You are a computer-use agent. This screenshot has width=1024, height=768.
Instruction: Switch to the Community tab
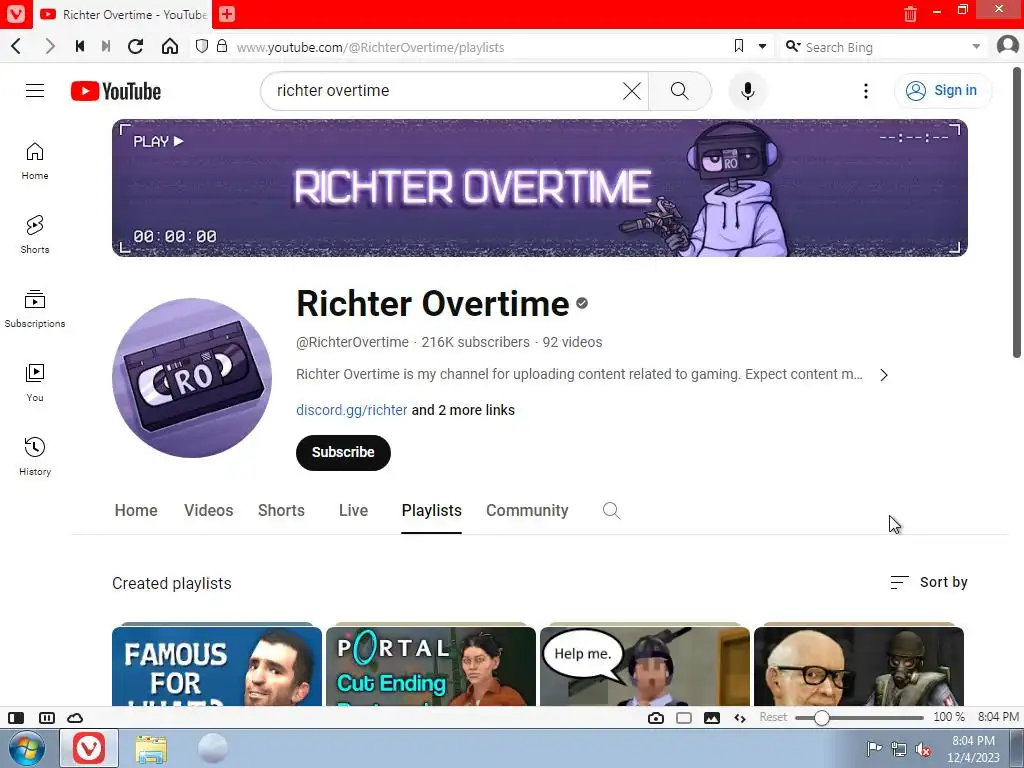[x=527, y=511]
